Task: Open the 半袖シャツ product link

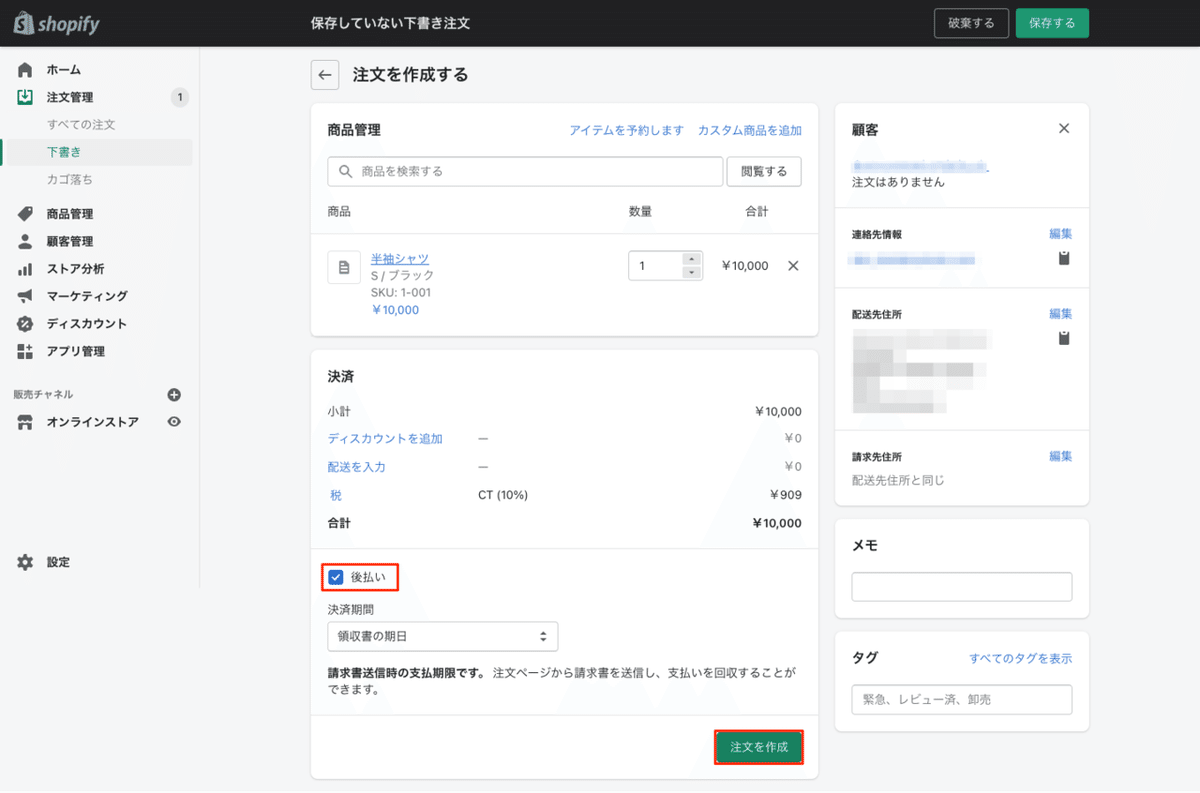Action: point(400,259)
